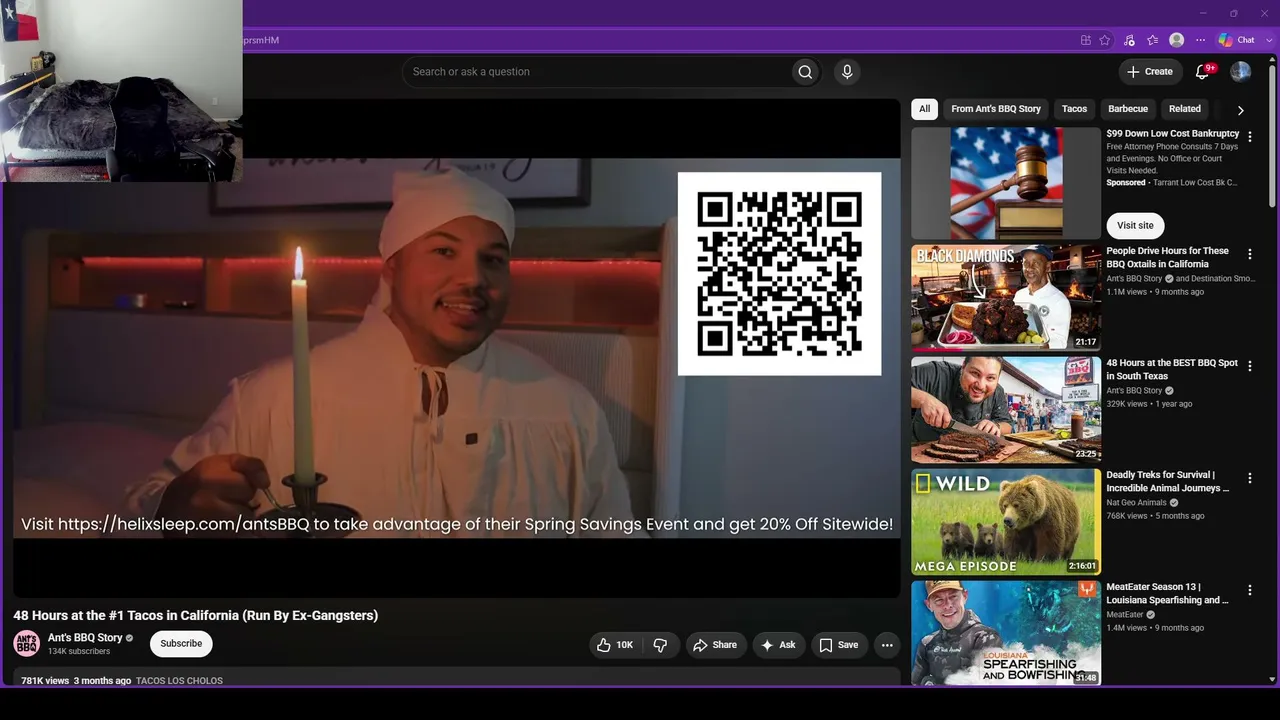Open browser apps icon in address bar
1280x720 pixels.
pos(1086,40)
